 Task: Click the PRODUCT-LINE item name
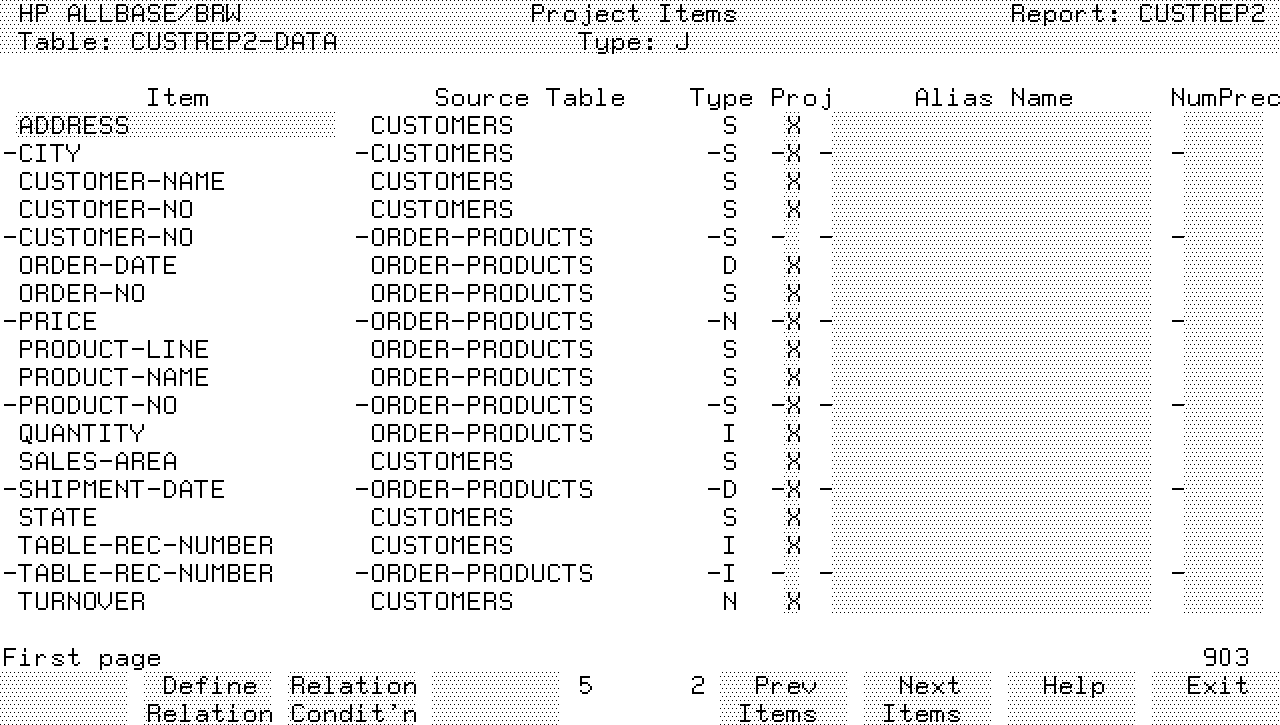(x=114, y=350)
